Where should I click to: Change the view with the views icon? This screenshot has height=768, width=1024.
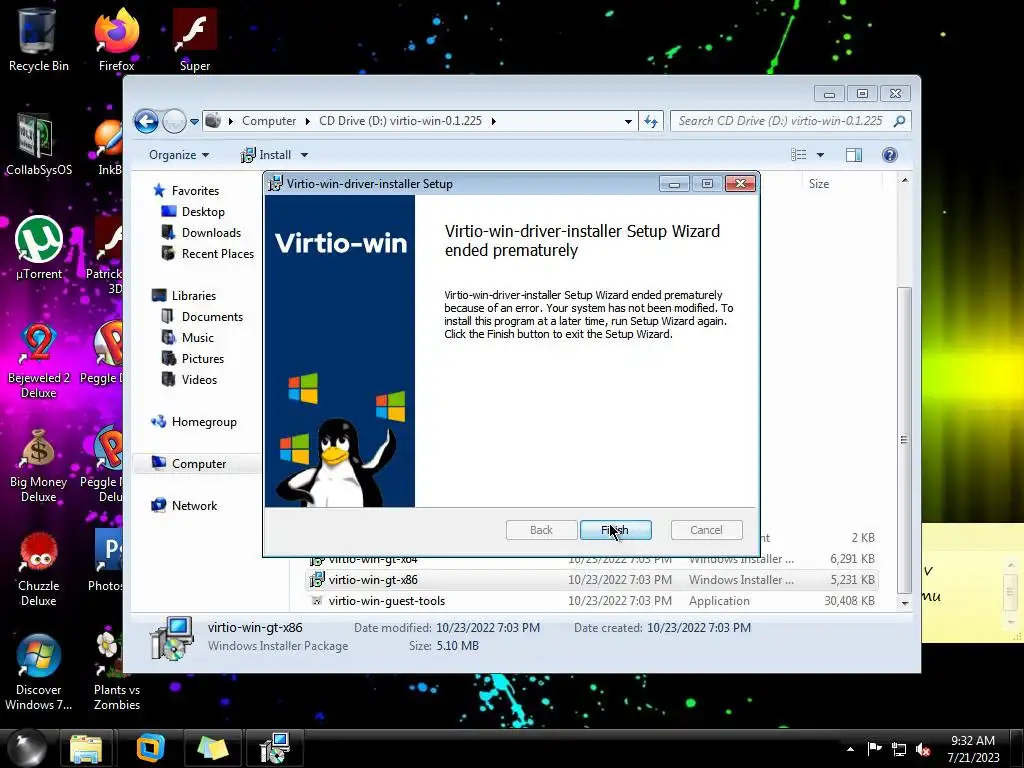tap(798, 155)
